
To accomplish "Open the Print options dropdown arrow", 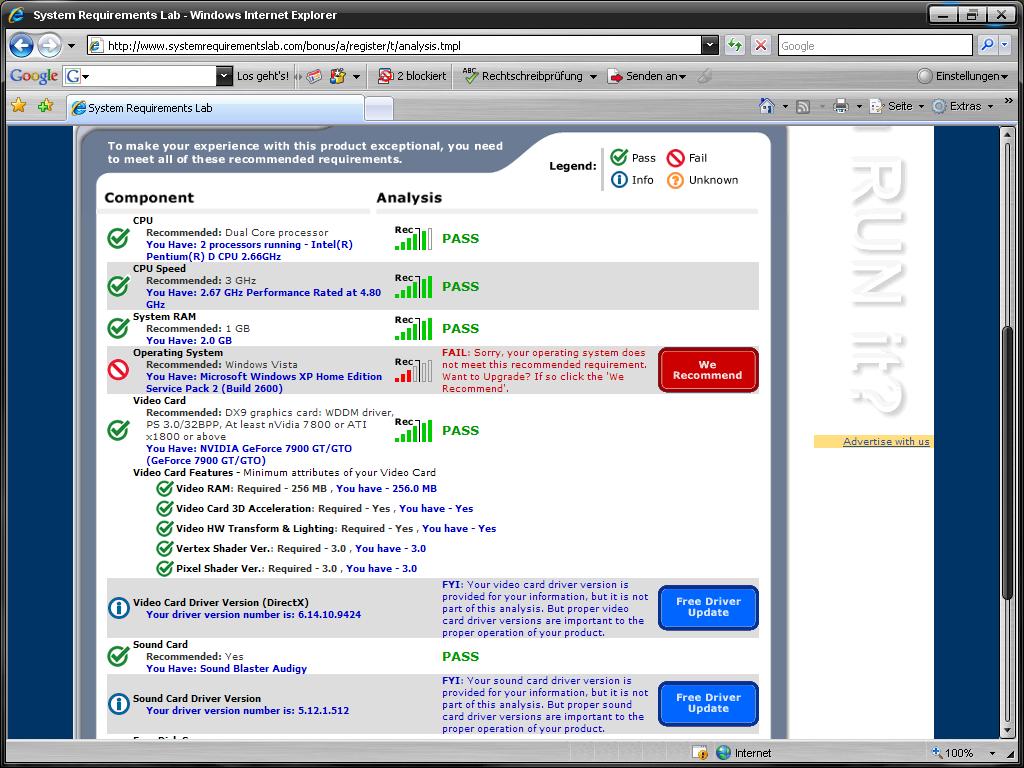I will click(x=859, y=106).
